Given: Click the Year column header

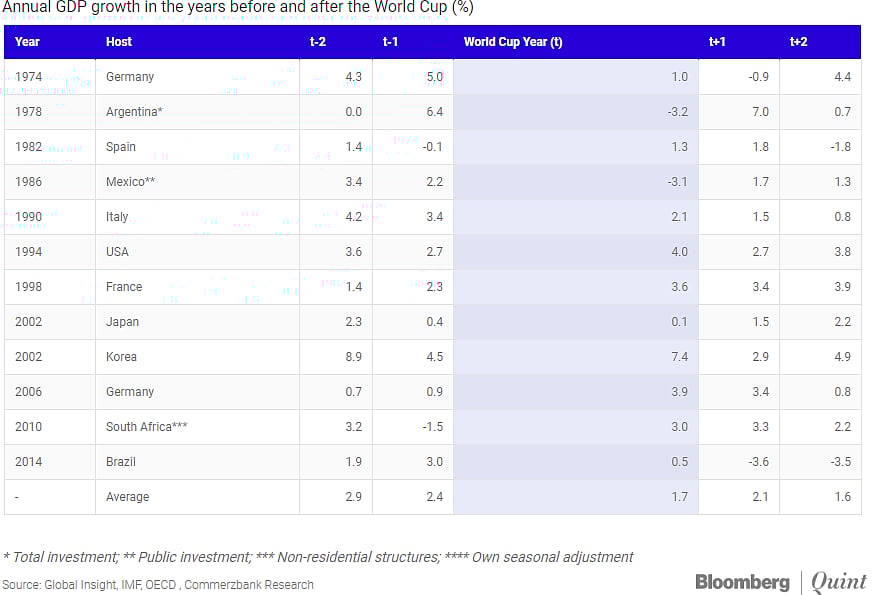Looking at the screenshot, I should pos(28,42).
